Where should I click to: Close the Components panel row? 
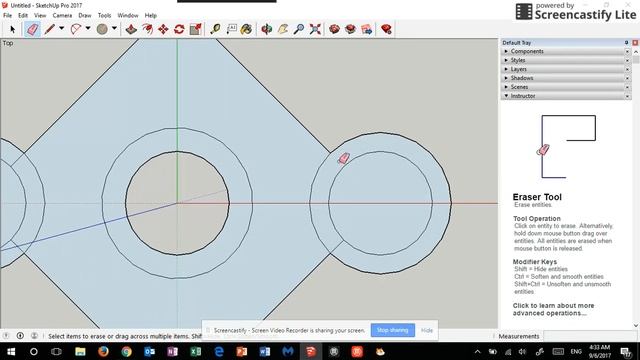(627, 51)
